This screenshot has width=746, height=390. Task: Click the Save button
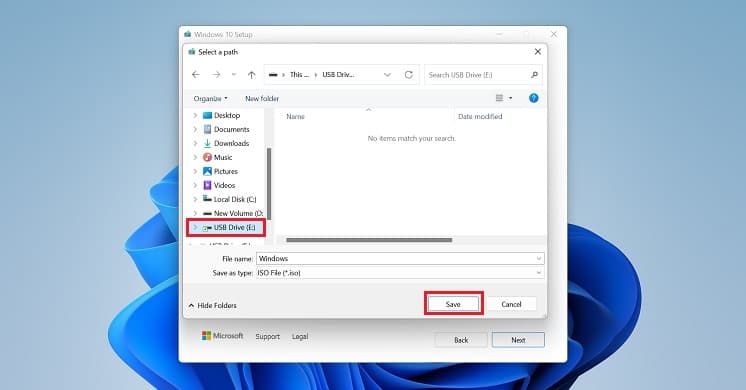coord(453,304)
